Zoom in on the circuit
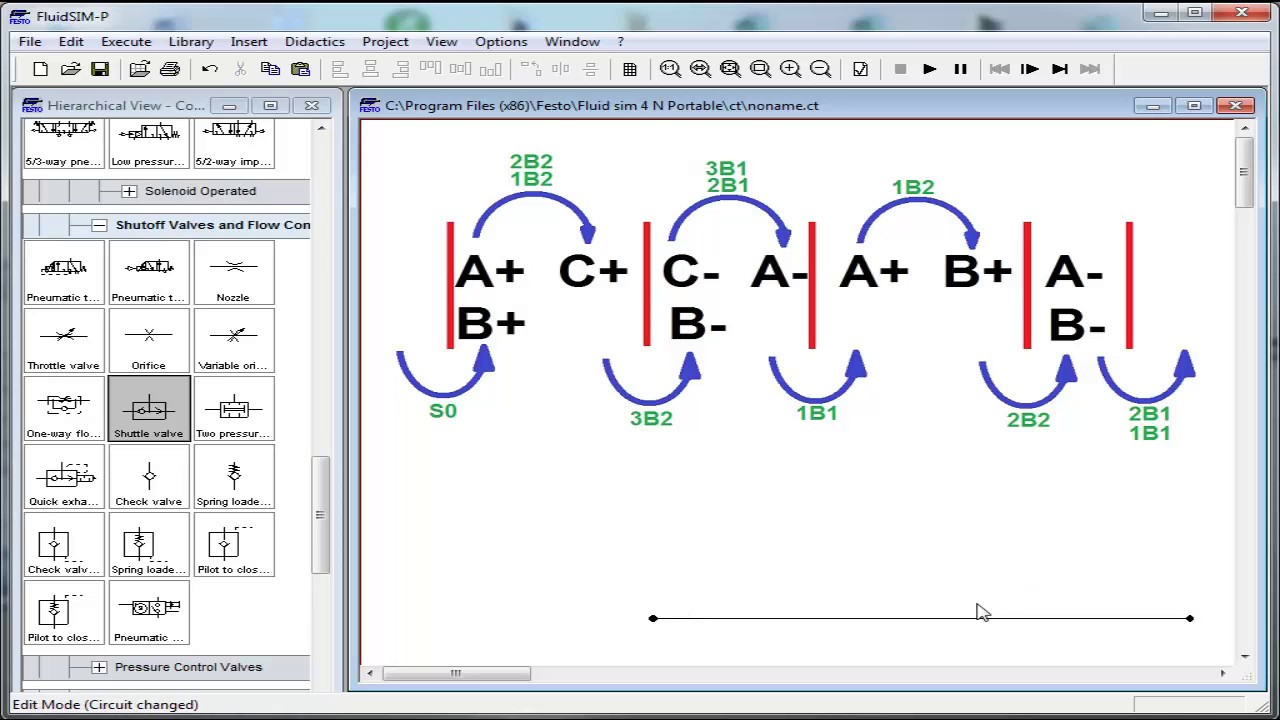This screenshot has width=1280, height=720. [790, 69]
